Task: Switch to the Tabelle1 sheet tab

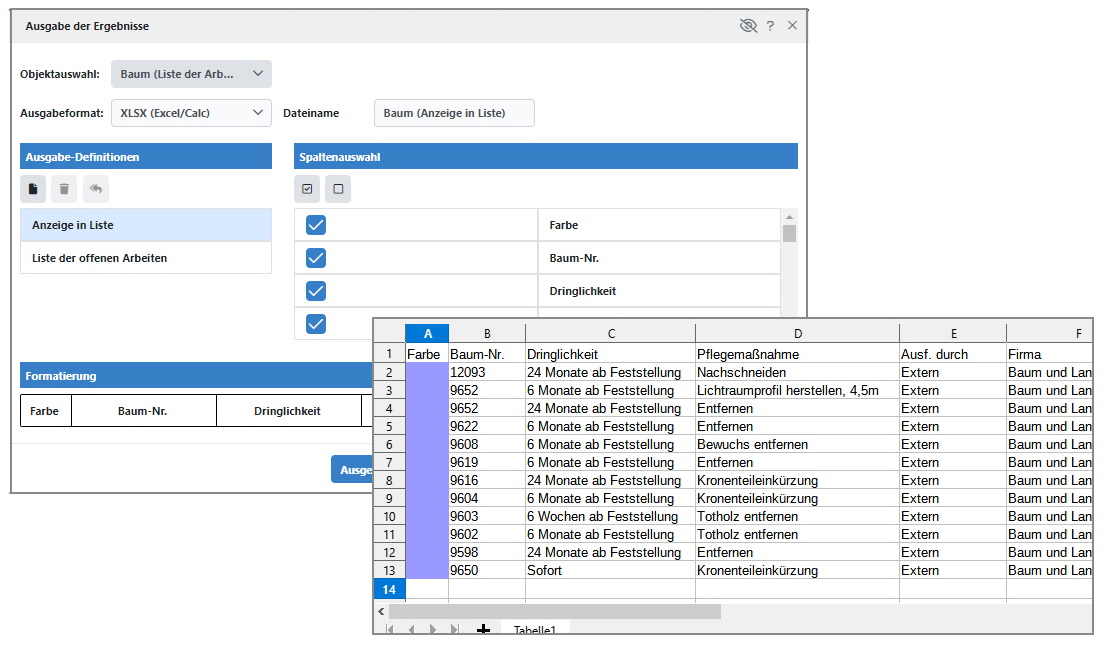Action: point(534,631)
